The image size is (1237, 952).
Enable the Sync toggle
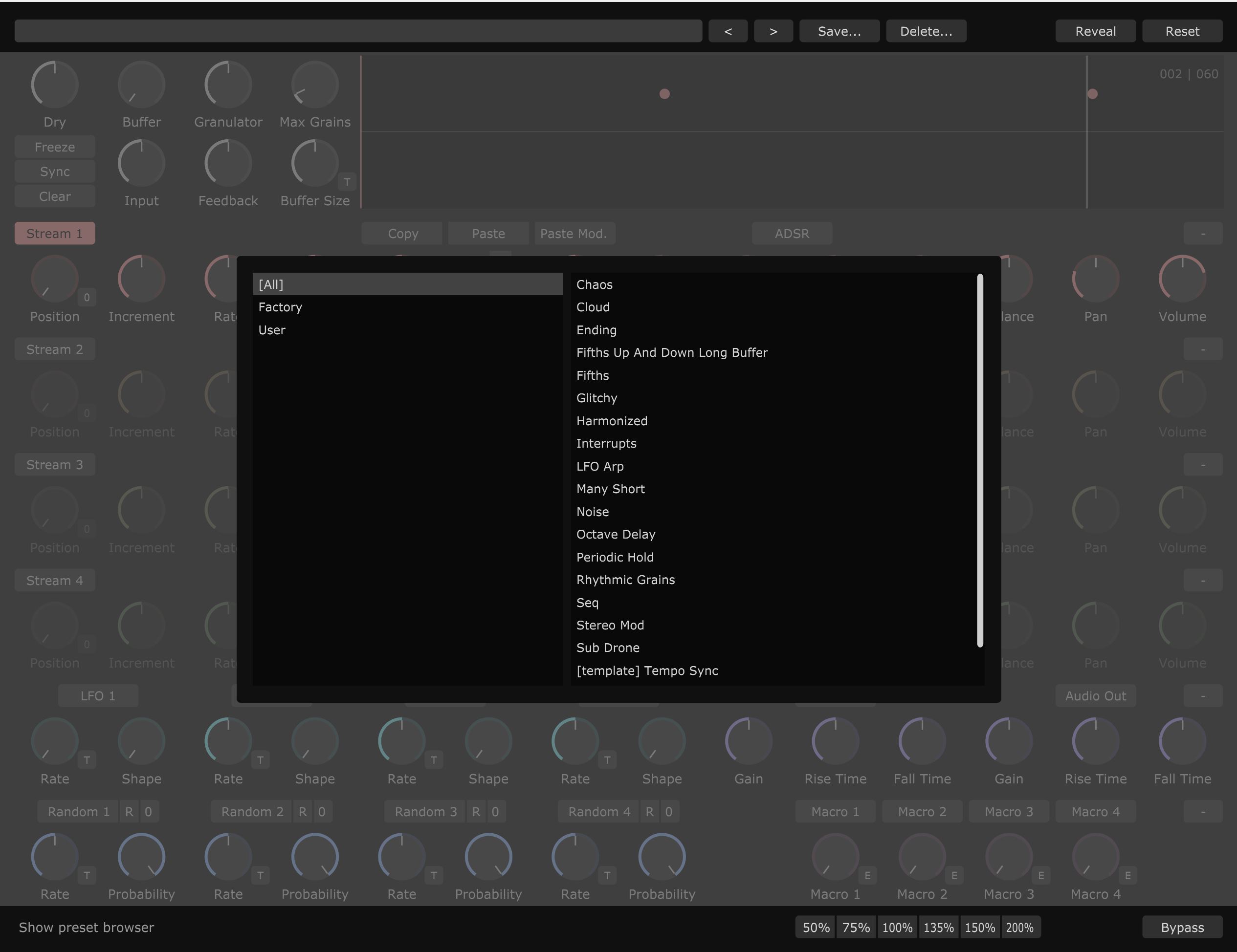point(54,172)
